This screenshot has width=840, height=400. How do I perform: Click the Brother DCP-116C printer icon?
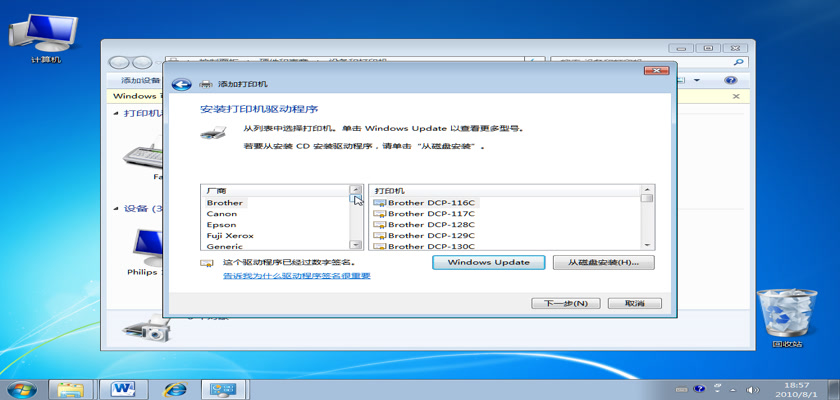tap(380, 202)
